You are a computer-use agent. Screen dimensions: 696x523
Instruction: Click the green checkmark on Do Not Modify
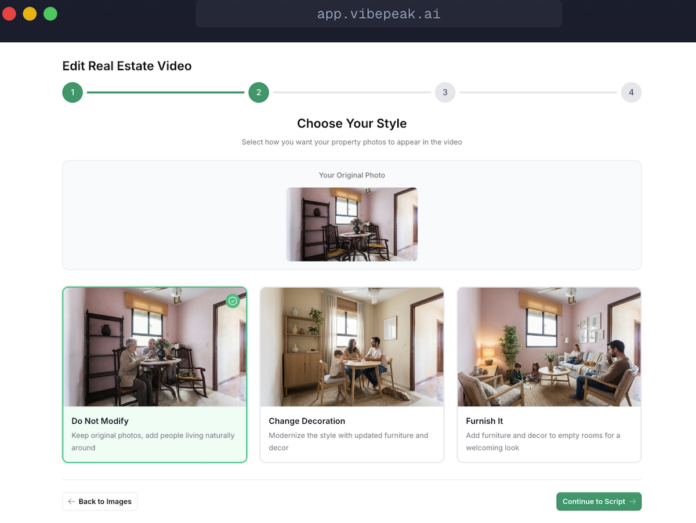tap(233, 301)
